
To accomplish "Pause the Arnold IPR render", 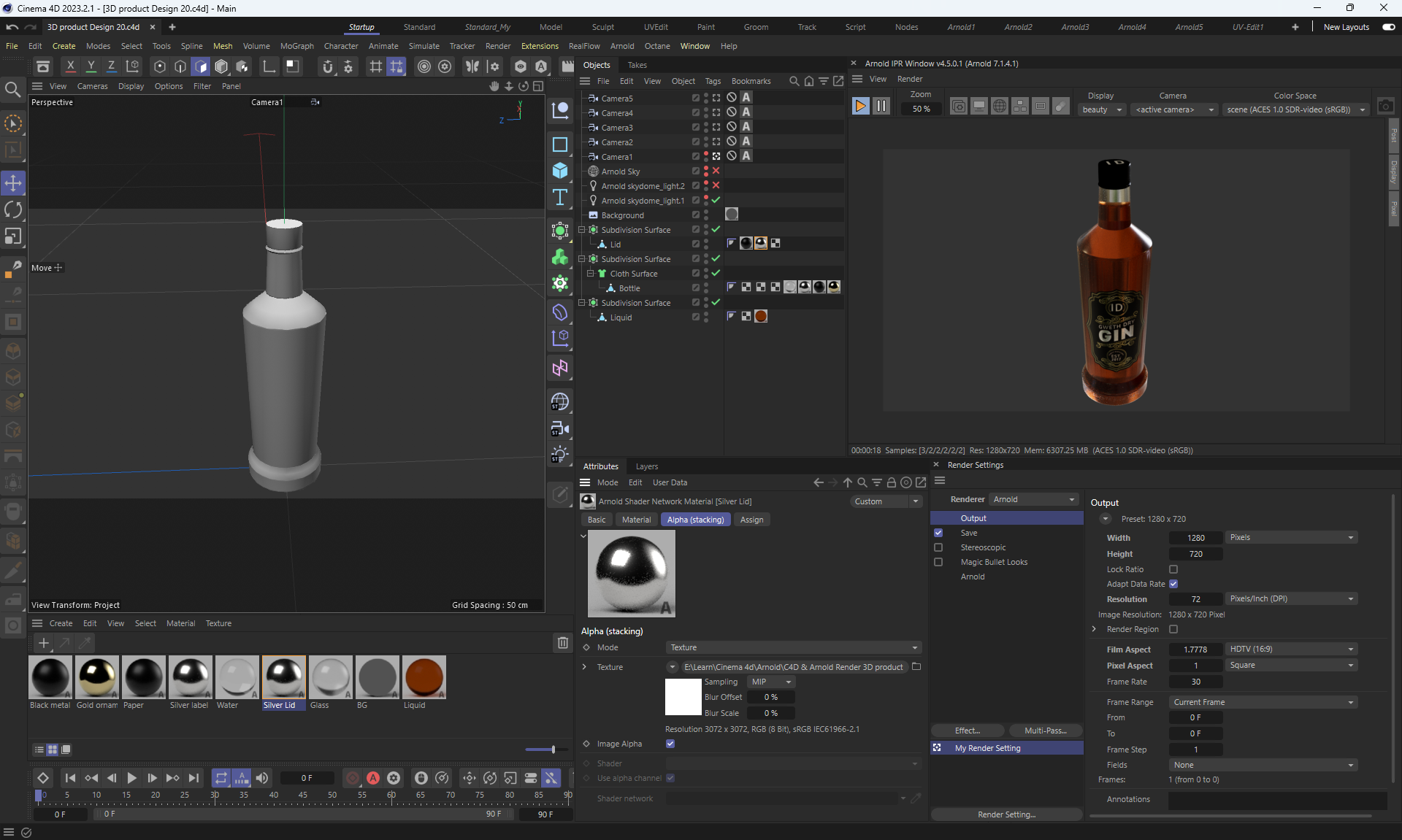I will [x=881, y=107].
